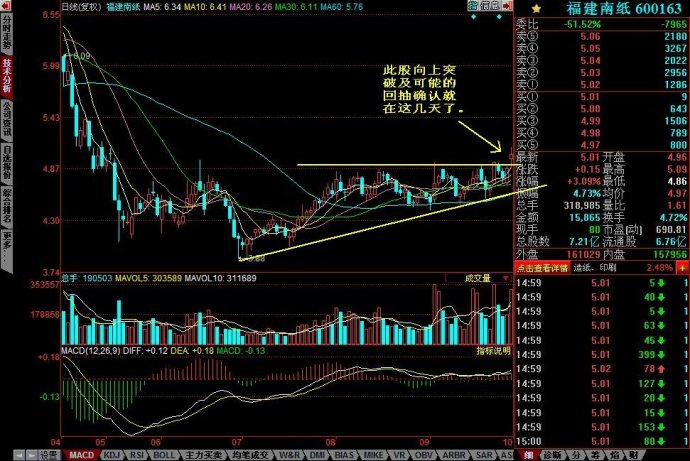
Task: Click the 内盘 157956 value
Action: [669, 254]
